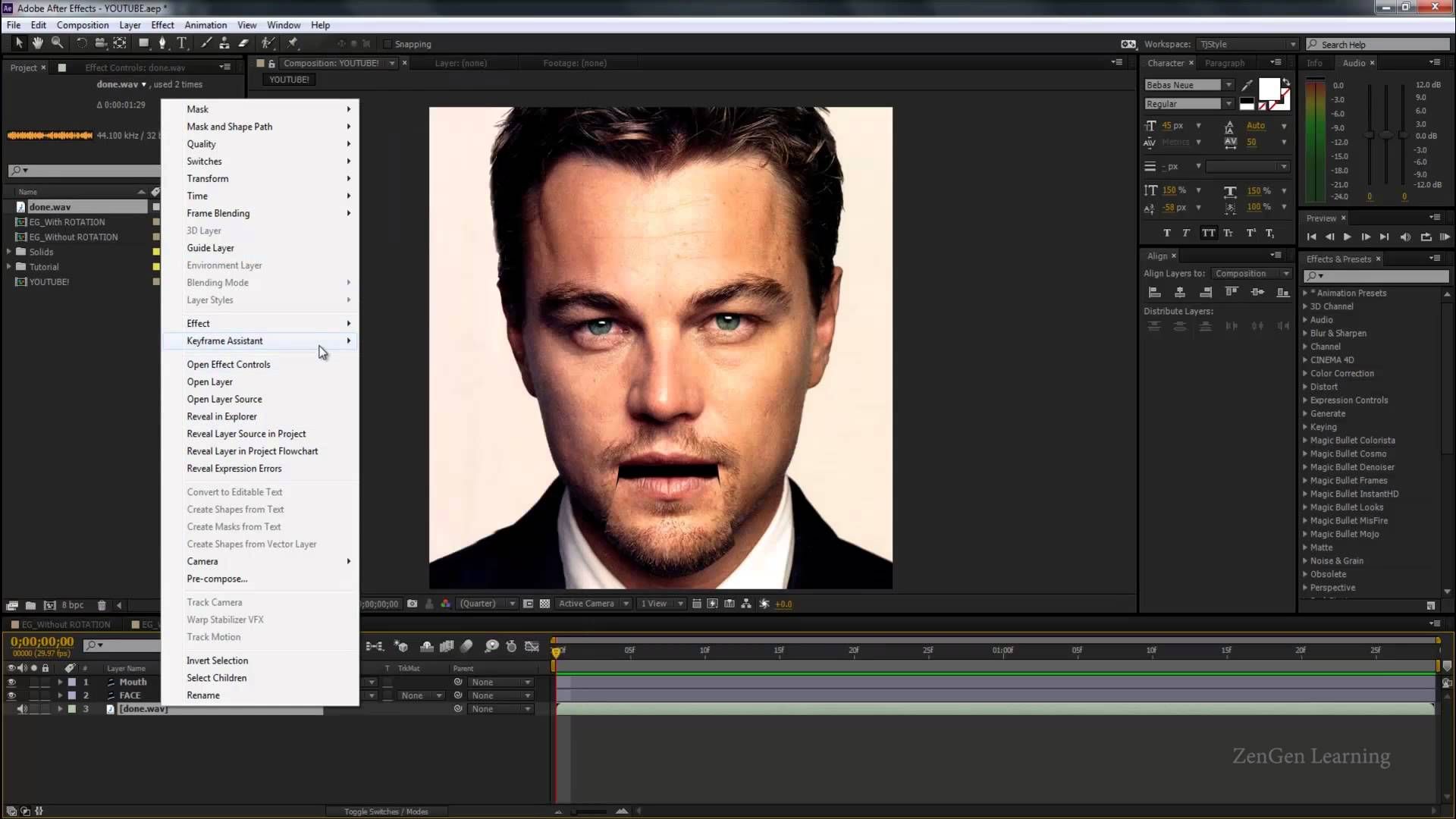Select the Brush tool
This screenshot has height=819, width=1456.
pos(206,43)
